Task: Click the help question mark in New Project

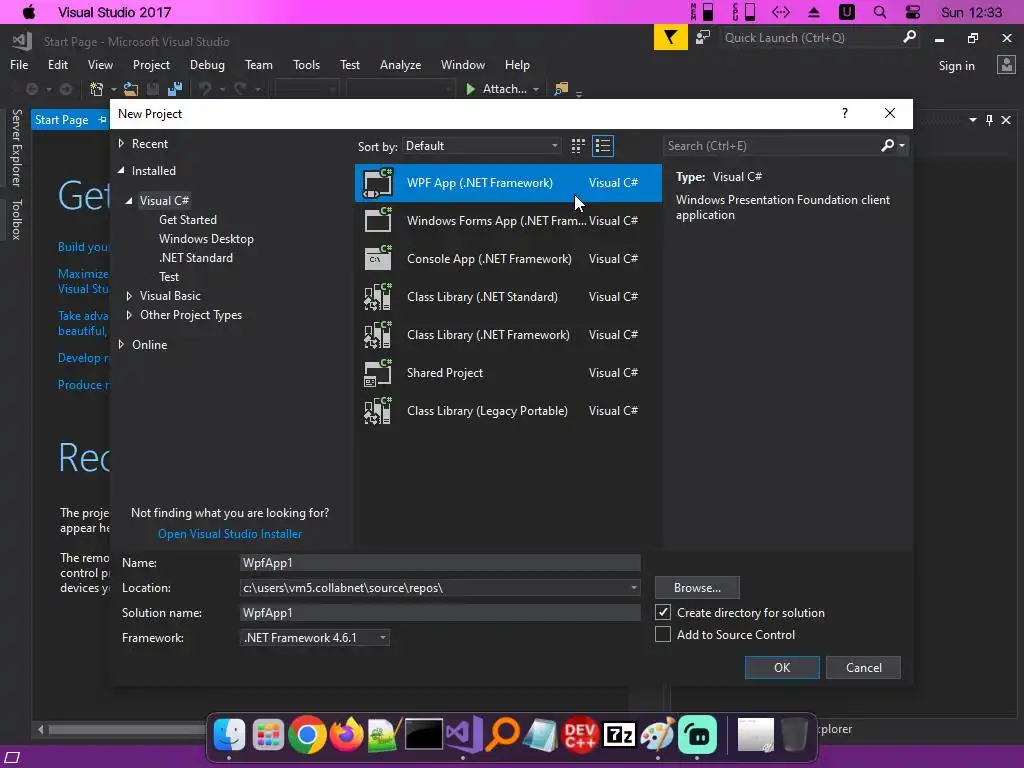Action: point(845,113)
